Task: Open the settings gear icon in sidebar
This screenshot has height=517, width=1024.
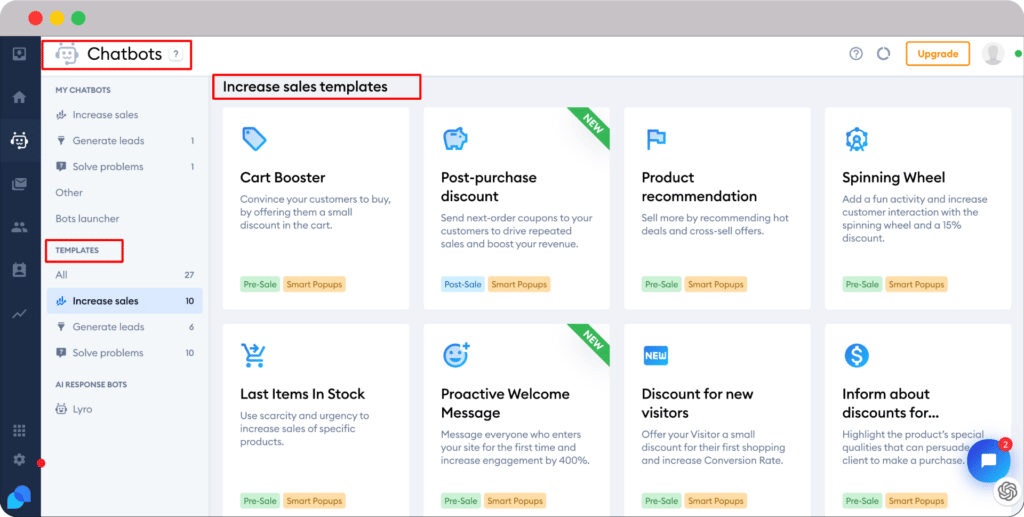Action: point(19,460)
